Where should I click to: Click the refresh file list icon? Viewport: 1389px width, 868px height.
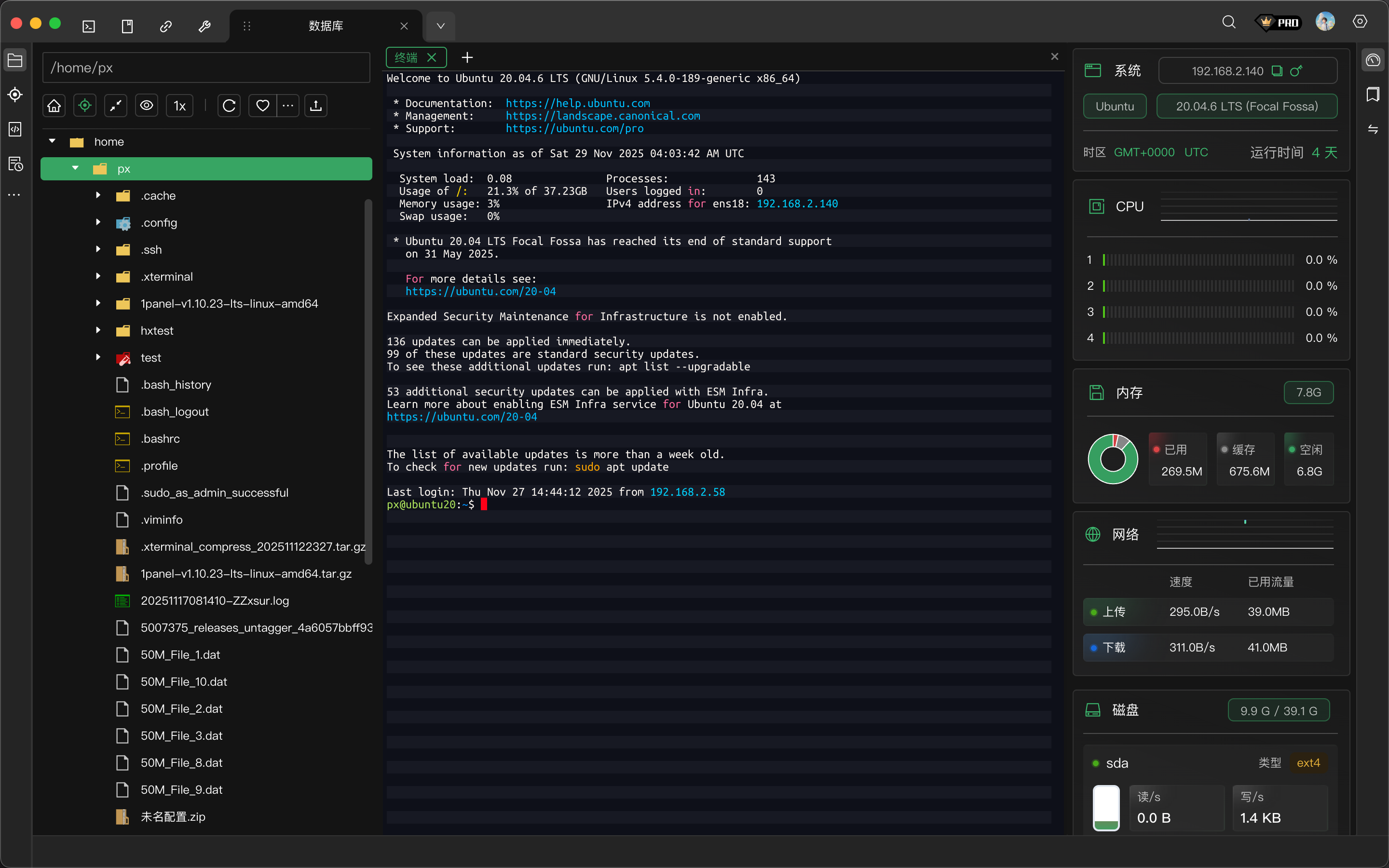click(x=229, y=106)
